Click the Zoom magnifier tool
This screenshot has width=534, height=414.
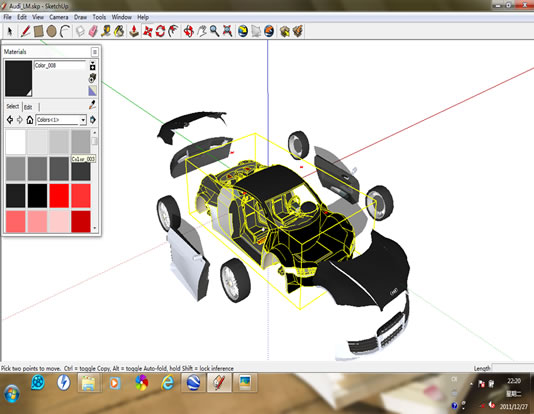(214, 31)
